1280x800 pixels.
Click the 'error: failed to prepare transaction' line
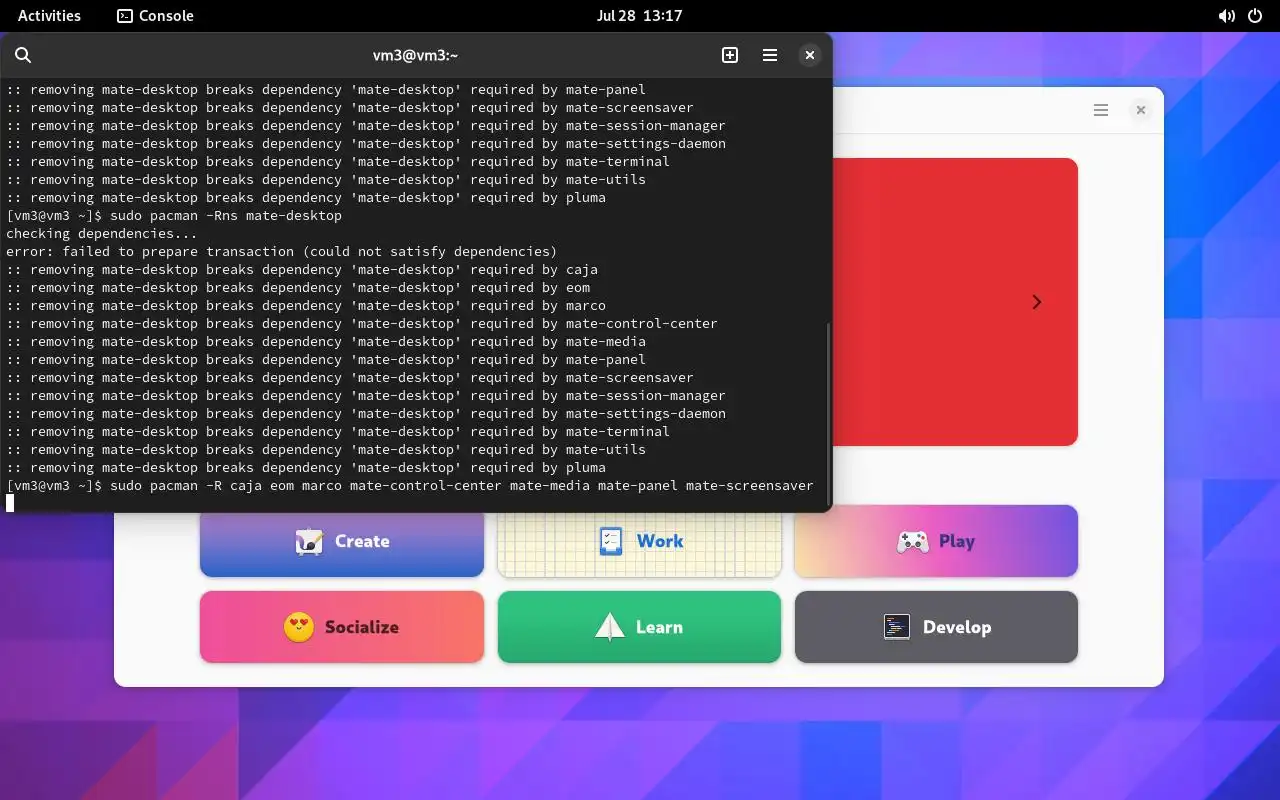tap(282, 251)
